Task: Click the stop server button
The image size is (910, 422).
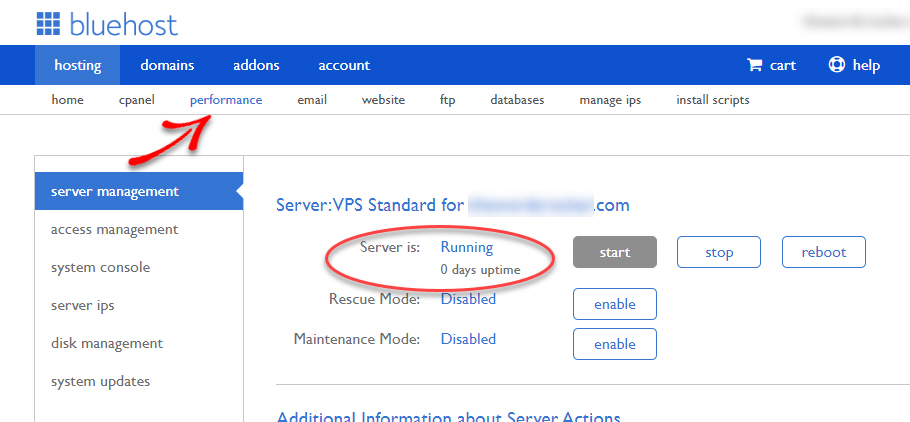Action: click(x=719, y=252)
